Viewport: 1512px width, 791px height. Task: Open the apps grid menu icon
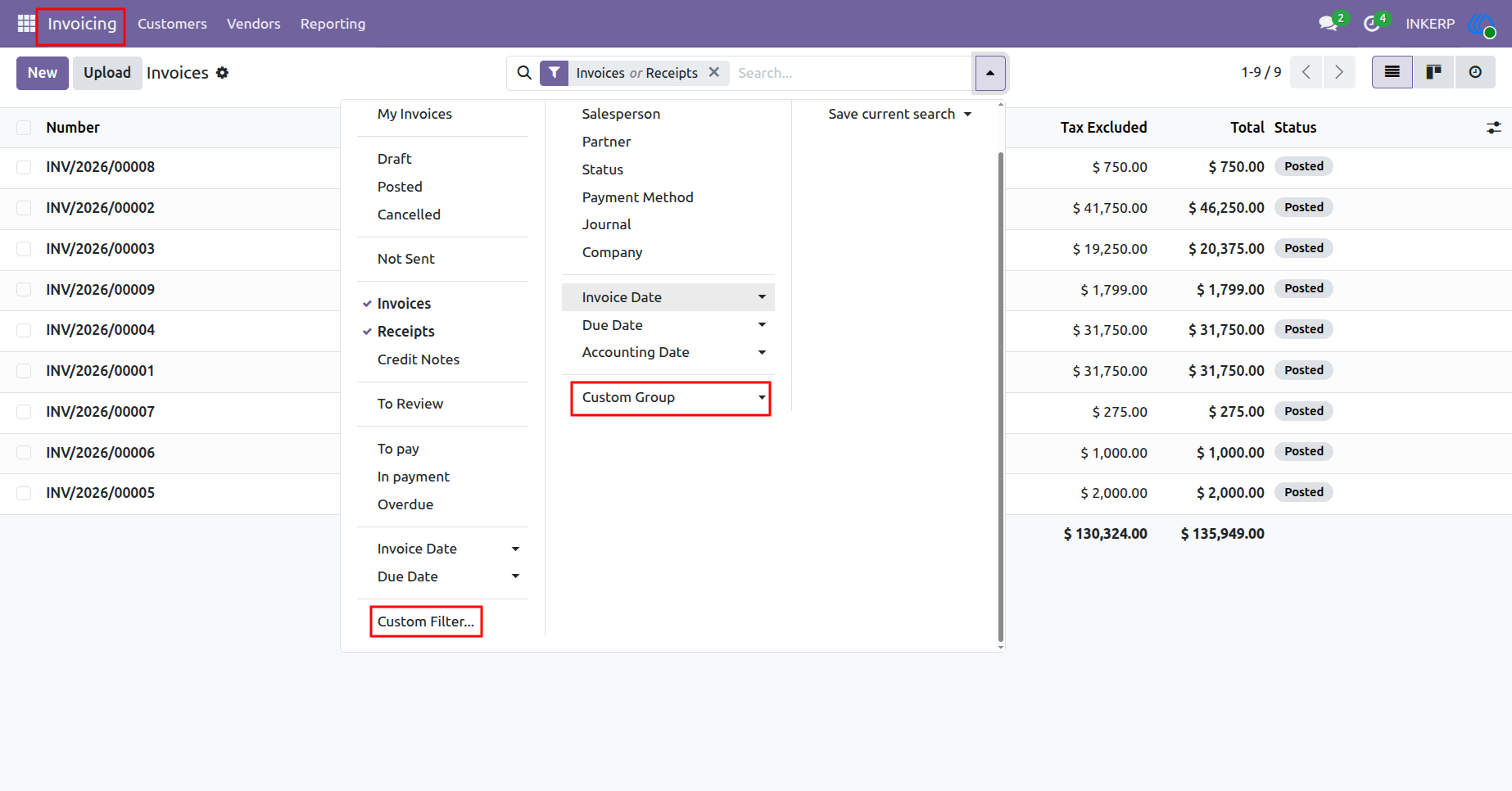[26, 24]
